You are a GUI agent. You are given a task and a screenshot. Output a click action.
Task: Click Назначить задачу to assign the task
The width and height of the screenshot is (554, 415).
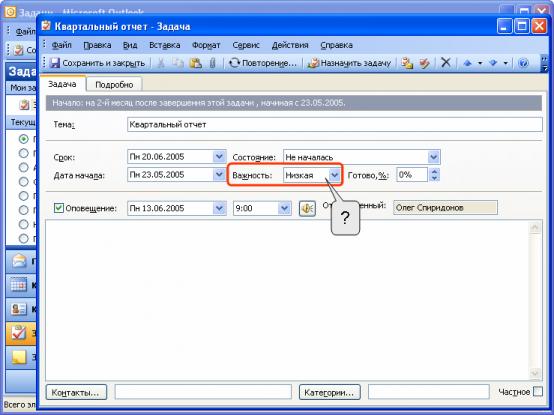coord(349,63)
